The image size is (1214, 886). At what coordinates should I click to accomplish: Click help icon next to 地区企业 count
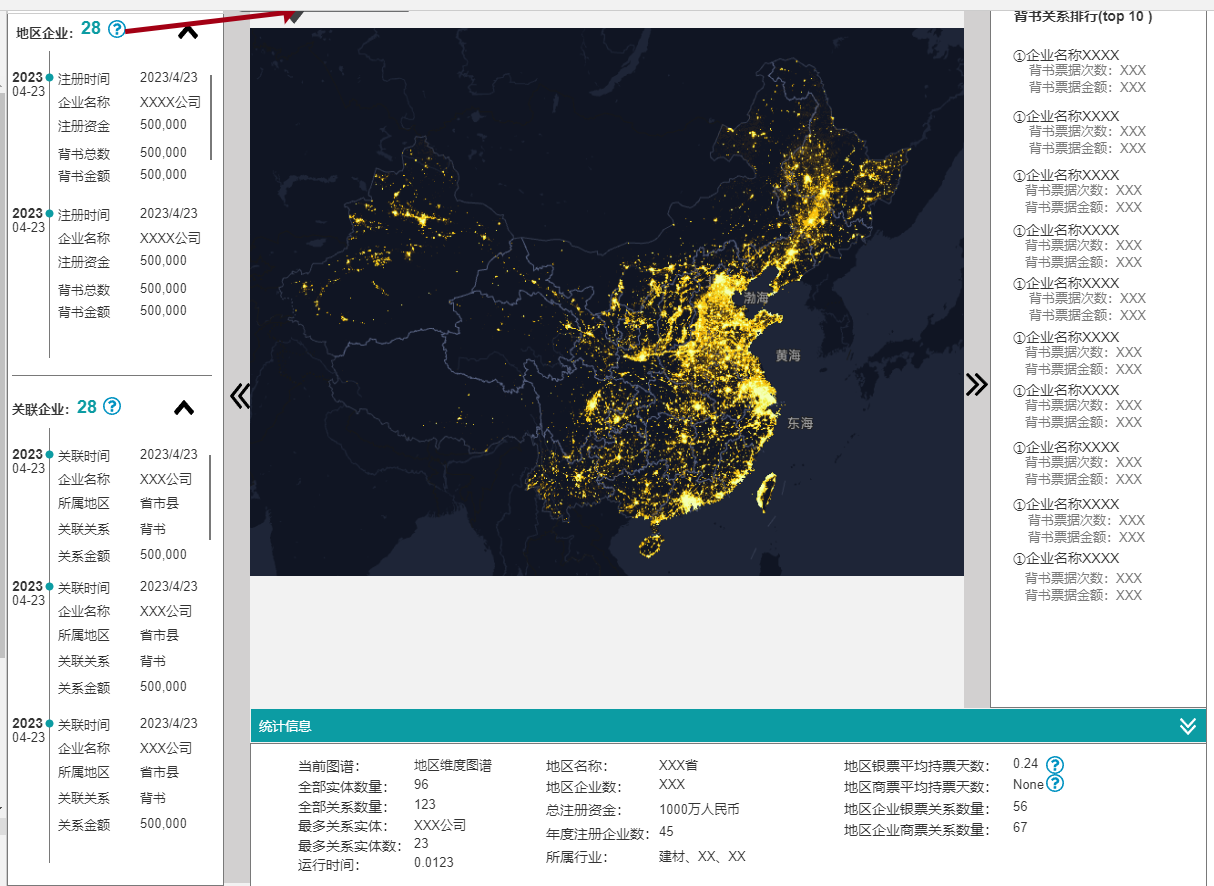click(117, 29)
